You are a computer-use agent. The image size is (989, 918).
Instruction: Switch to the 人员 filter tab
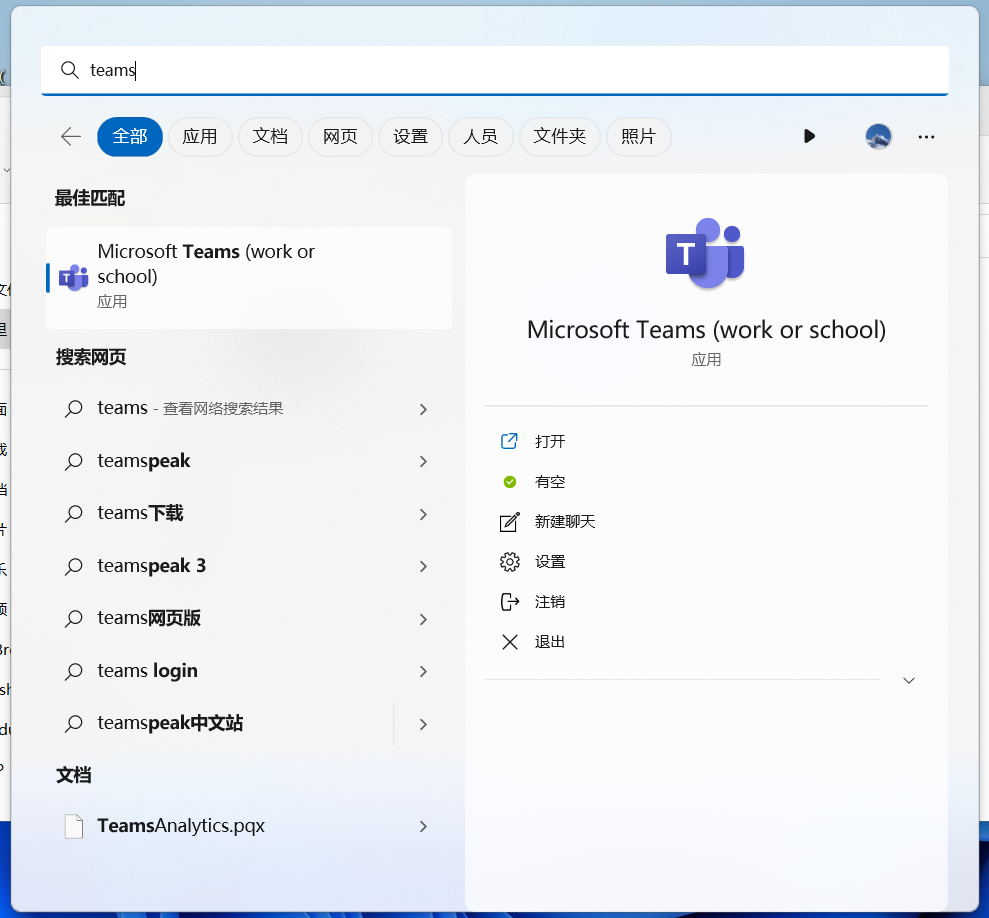click(481, 136)
